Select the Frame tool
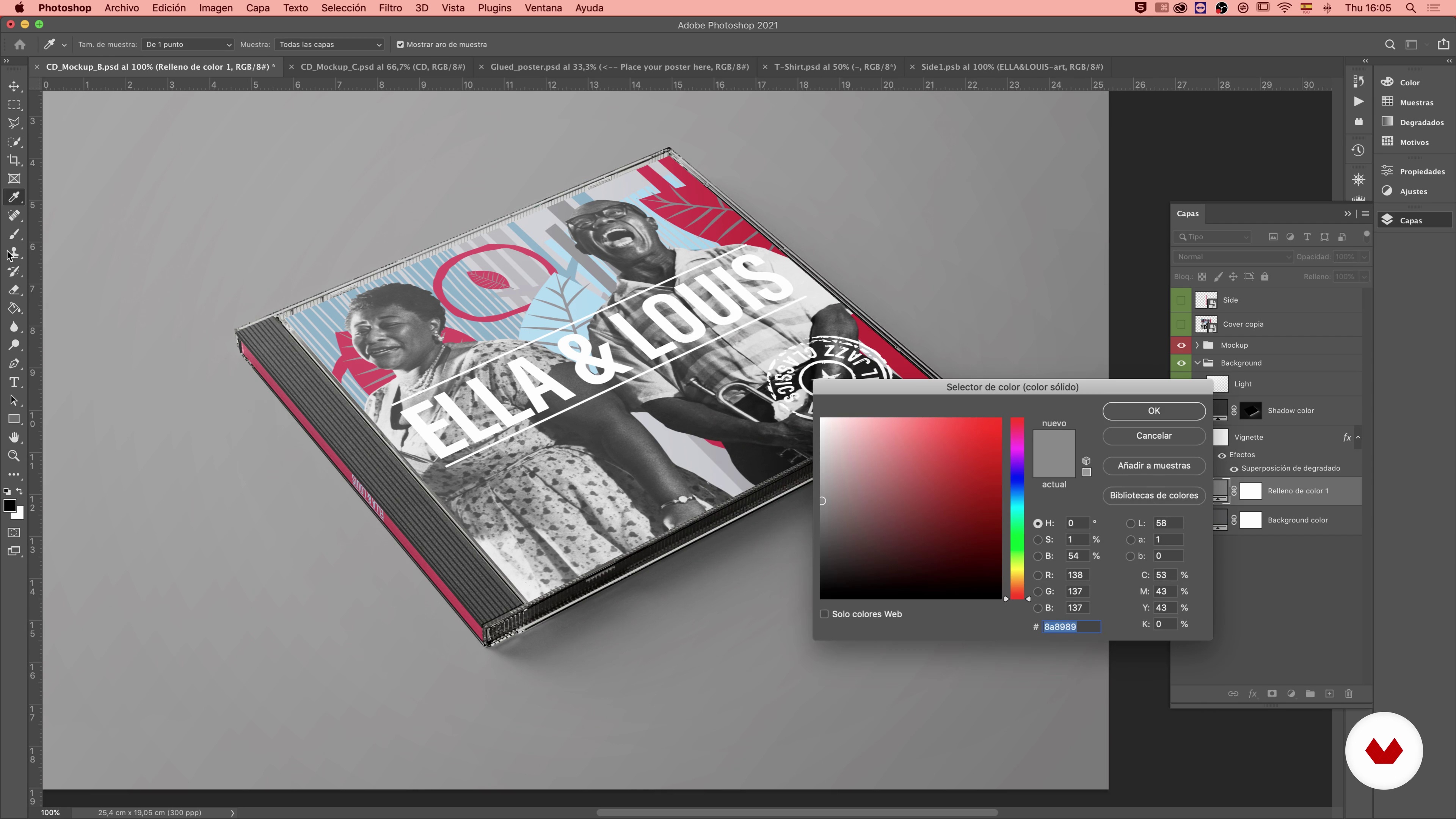This screenshot has width=1456, height=819. click(14, 179)
